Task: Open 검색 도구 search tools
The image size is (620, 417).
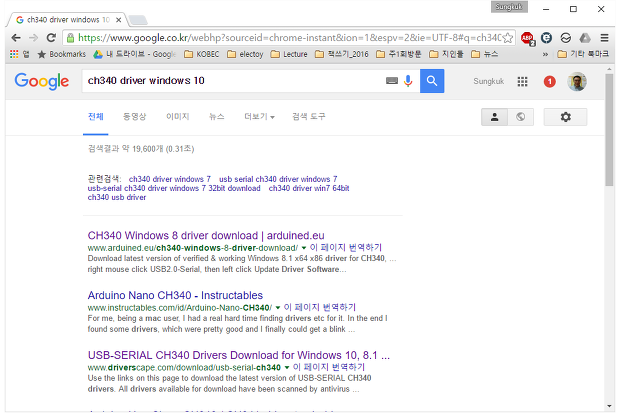Action: [x=308, y=117]
